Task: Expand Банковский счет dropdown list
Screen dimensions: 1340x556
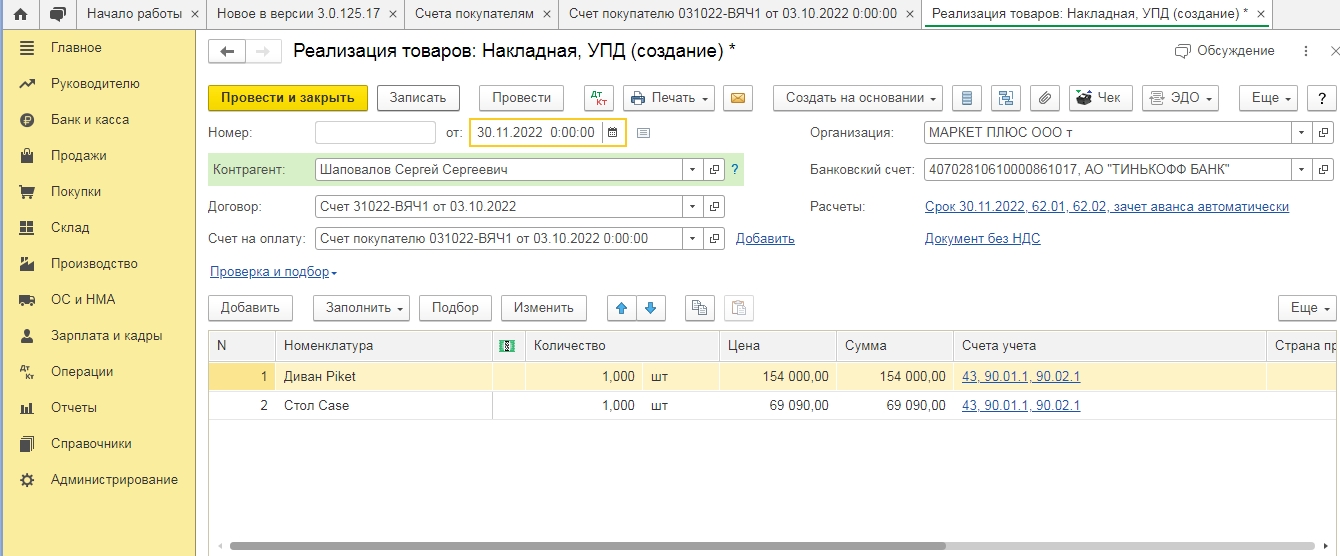Action: point(1301,170)
